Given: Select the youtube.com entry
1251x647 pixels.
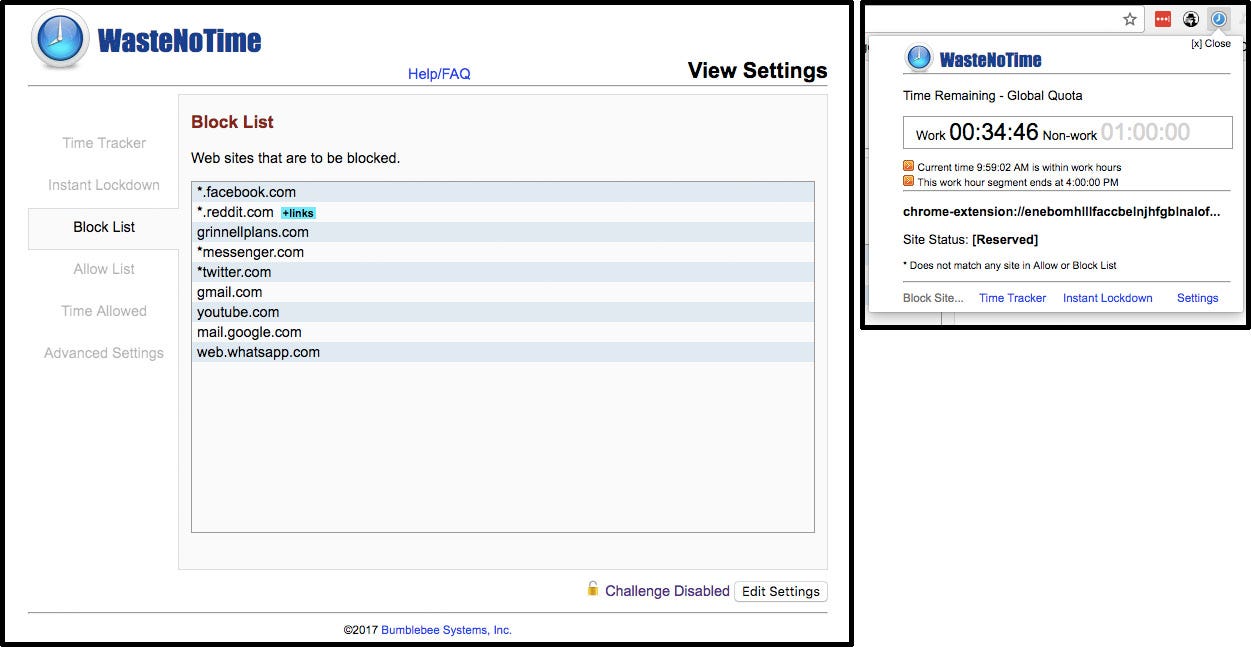Looking at the screenshot, I should pos(503,312).
